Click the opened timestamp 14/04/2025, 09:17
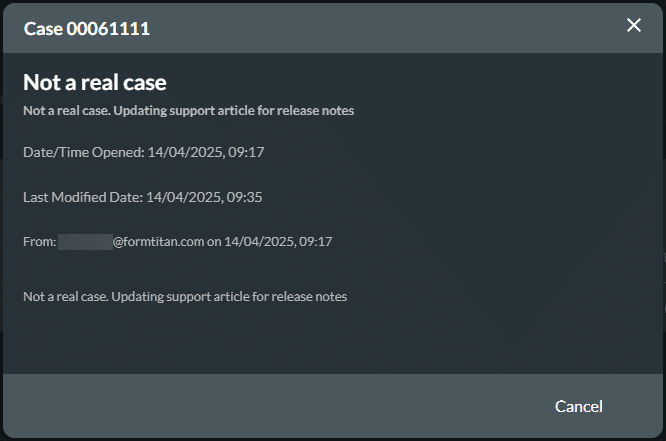Viewport: 666px width, 441px height. coord(205,152)
